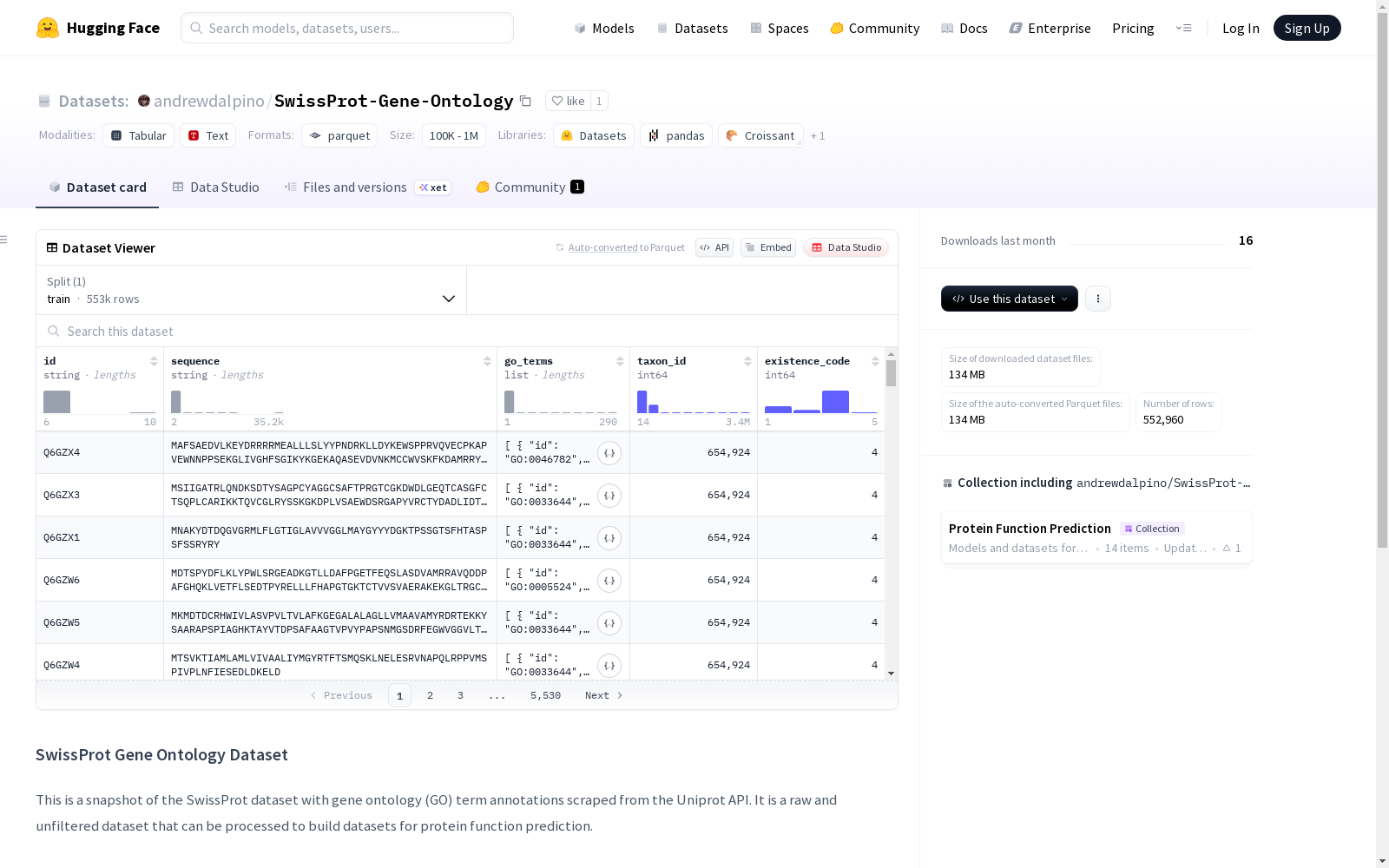Sort by the taxon_id column

click(747, 361)
